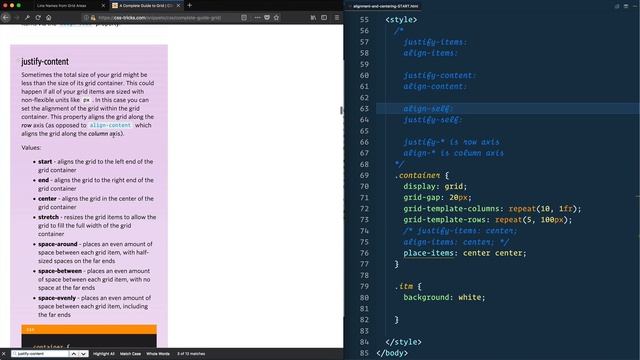Screen dimensions: 640x360
Task: Click the split editor icon in editor
Action: pos(626,6)
